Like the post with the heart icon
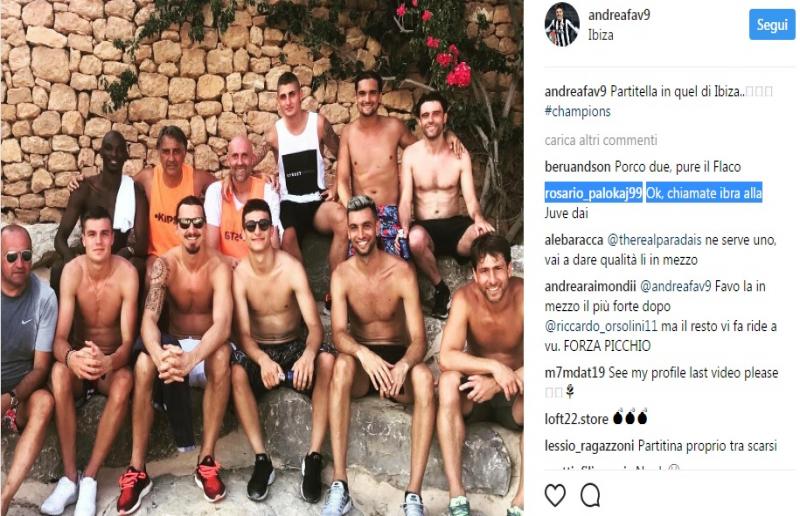The height and width of the screenshot is (516, 800). (x=555, y=495)
